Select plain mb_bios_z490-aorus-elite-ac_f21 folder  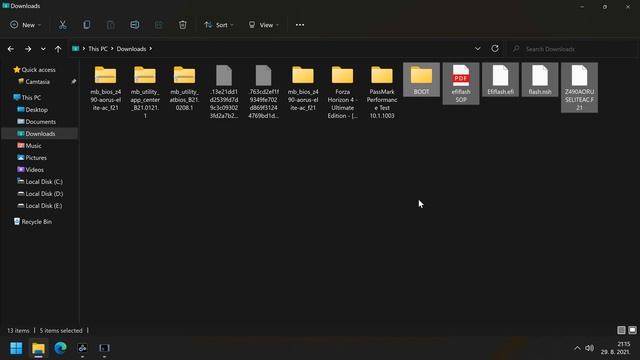point(303,88)
